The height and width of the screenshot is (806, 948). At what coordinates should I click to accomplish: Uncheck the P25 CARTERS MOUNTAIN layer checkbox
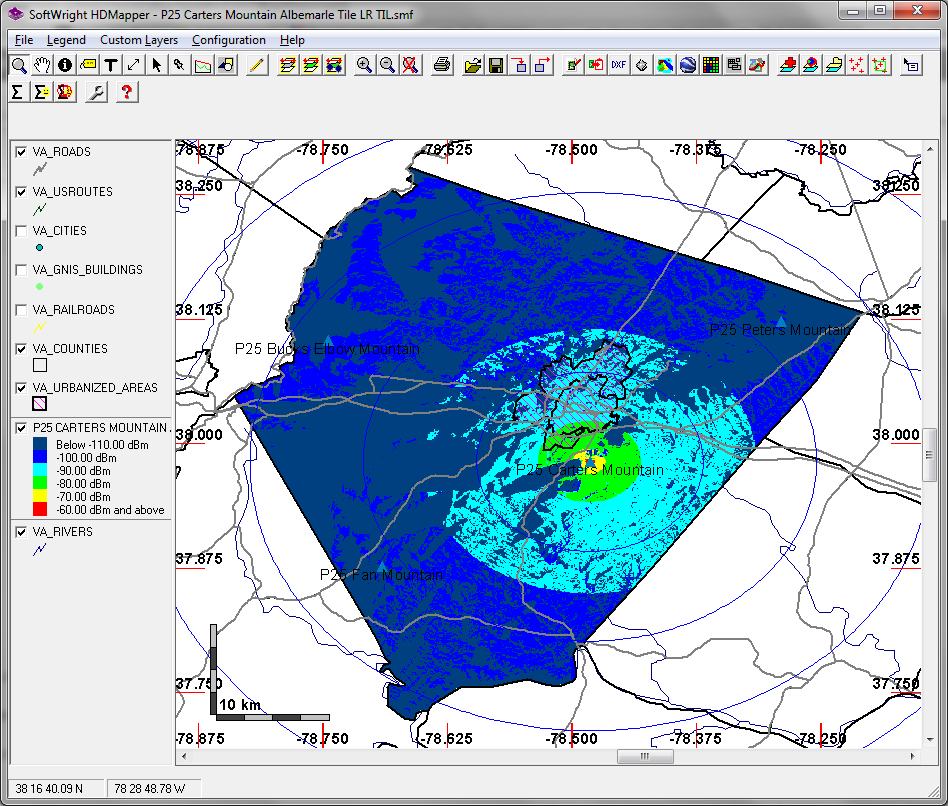[x=21, y=428]
